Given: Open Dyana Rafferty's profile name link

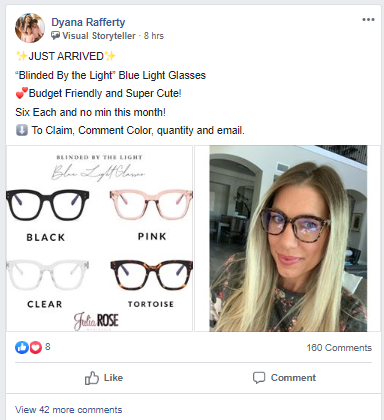Looking at the screenshot, I should pyautogui.click(x=88, y=22).
